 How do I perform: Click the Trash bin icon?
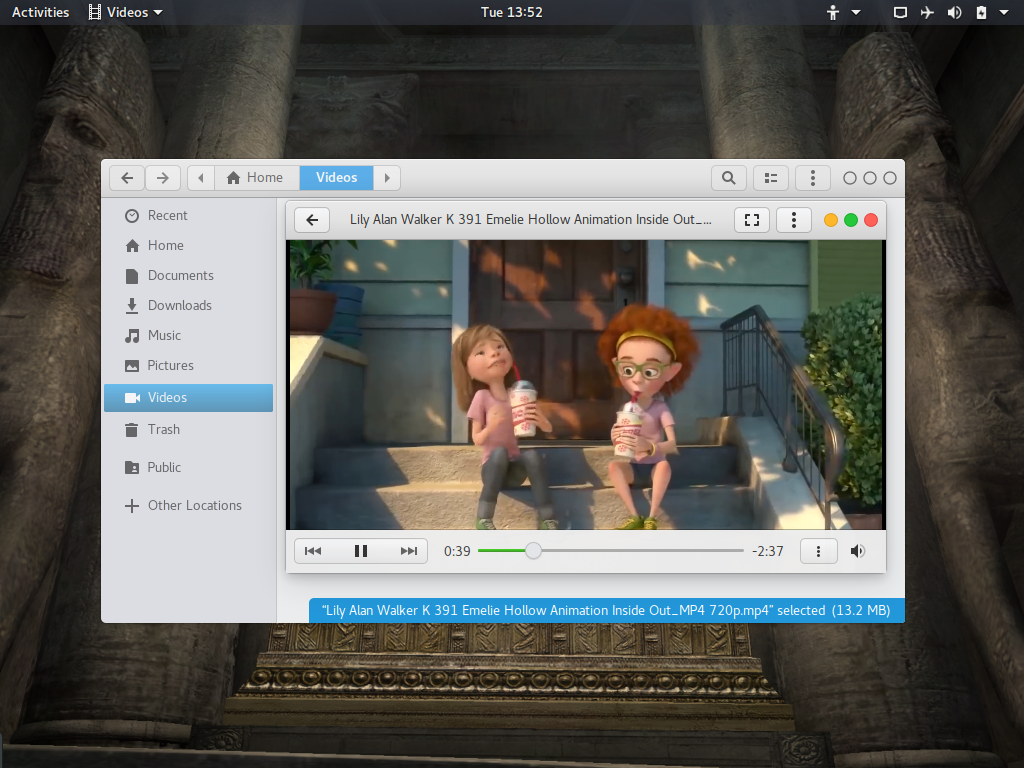[x=132, y=430]
